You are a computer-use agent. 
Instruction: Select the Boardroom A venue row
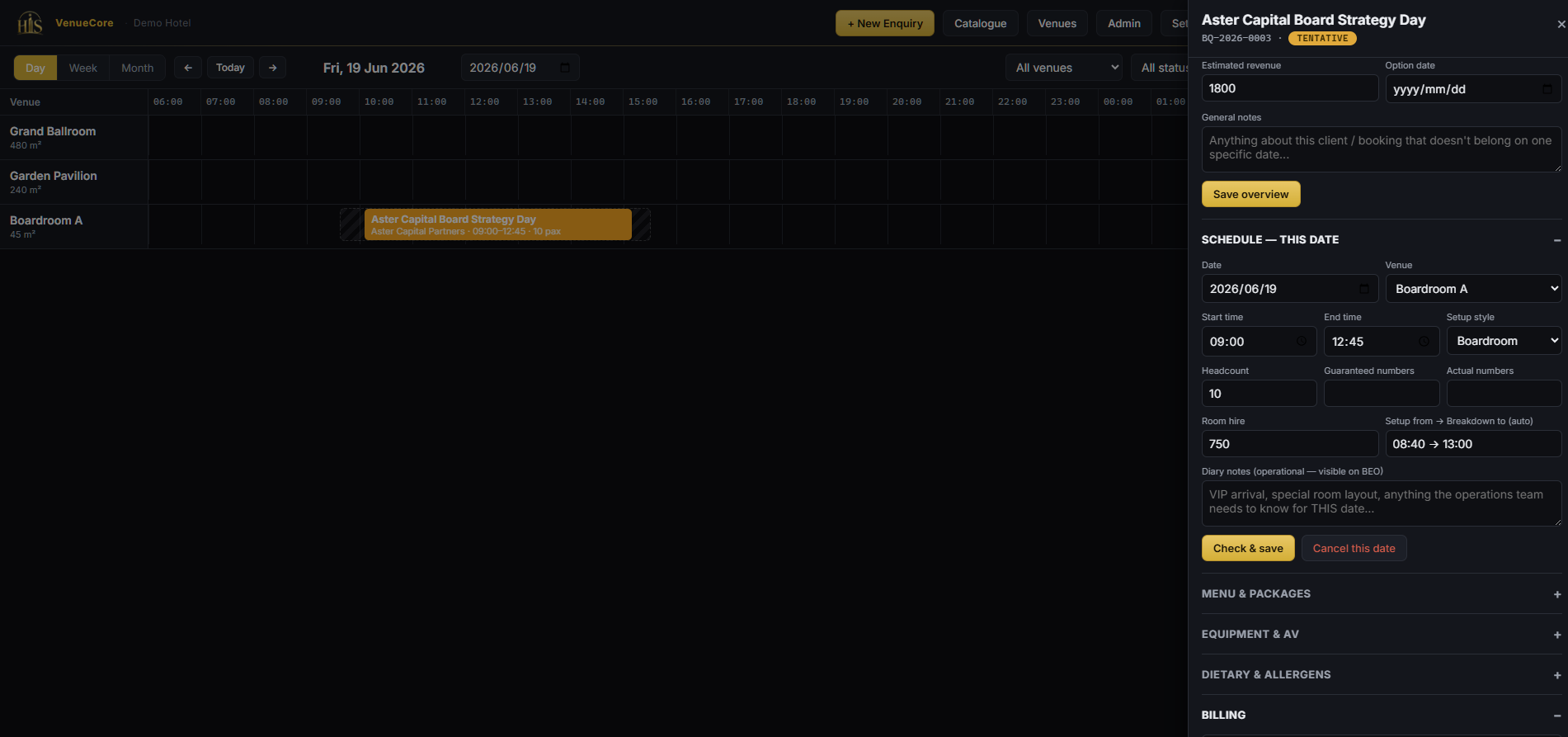(x=74, y=226)
